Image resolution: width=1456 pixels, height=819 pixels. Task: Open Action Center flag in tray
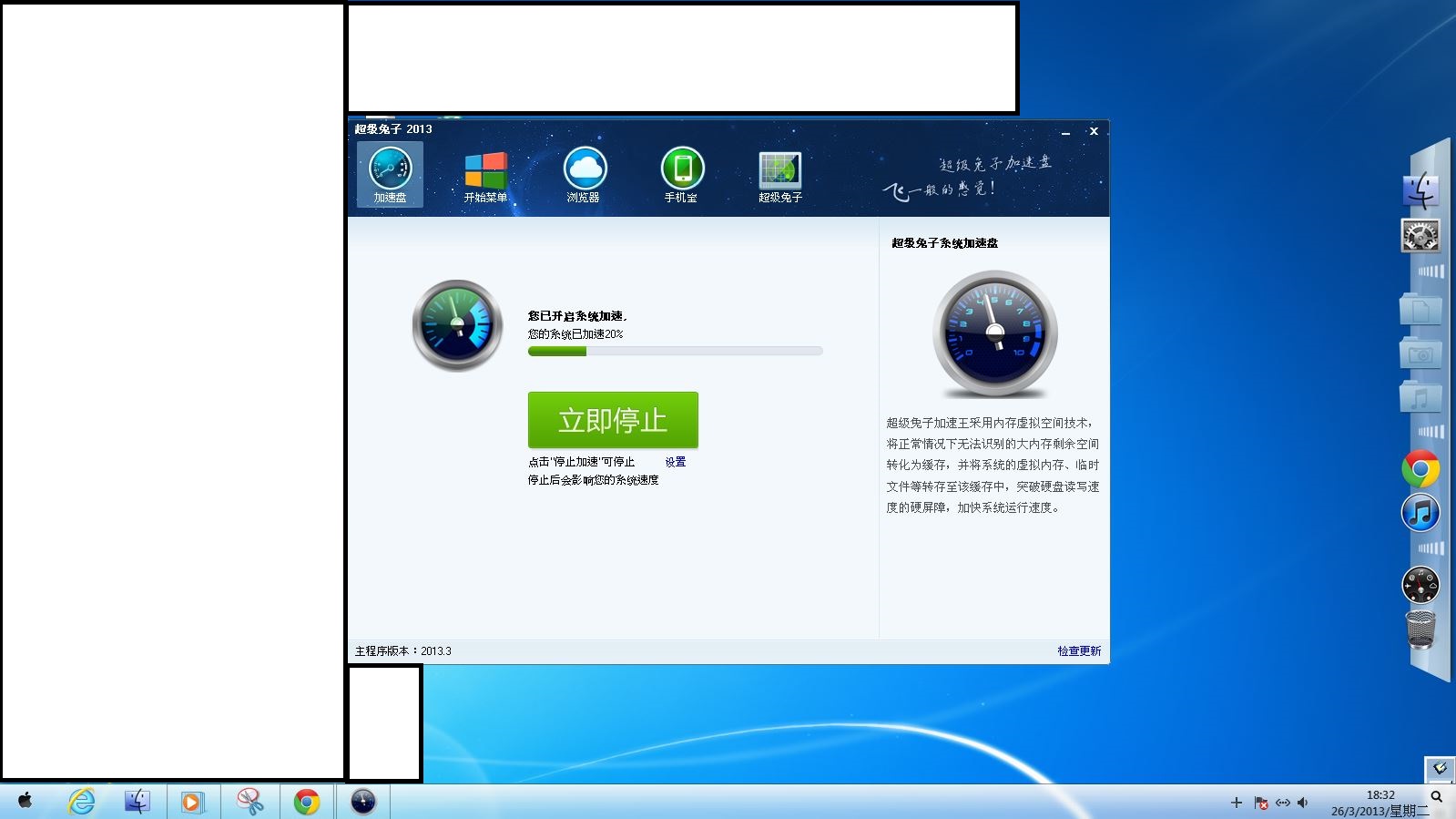(x=1261, y=803)
